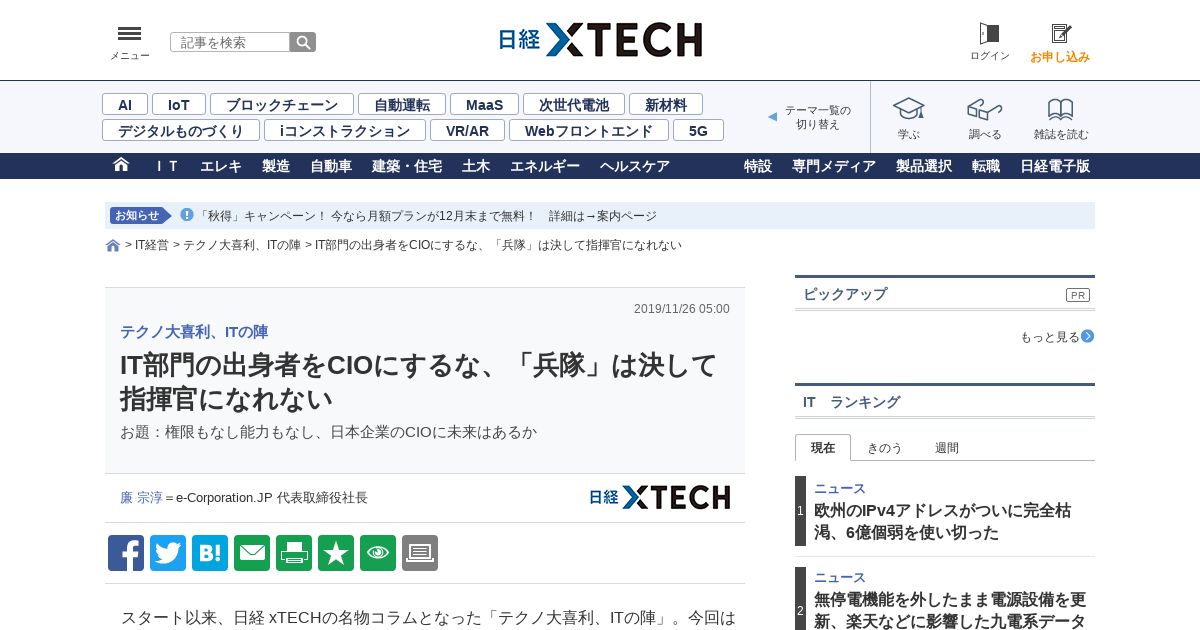Toggle テーマ一覧の切り替え arrow
Screen dimensions: 1200x630
(x=772, y=117)
